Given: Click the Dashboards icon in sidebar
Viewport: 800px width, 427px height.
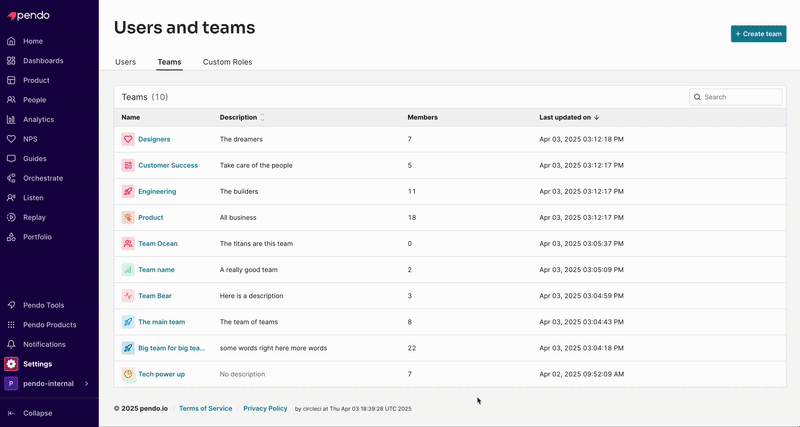Looking at the screenshot, I should [x=11, y=61].
